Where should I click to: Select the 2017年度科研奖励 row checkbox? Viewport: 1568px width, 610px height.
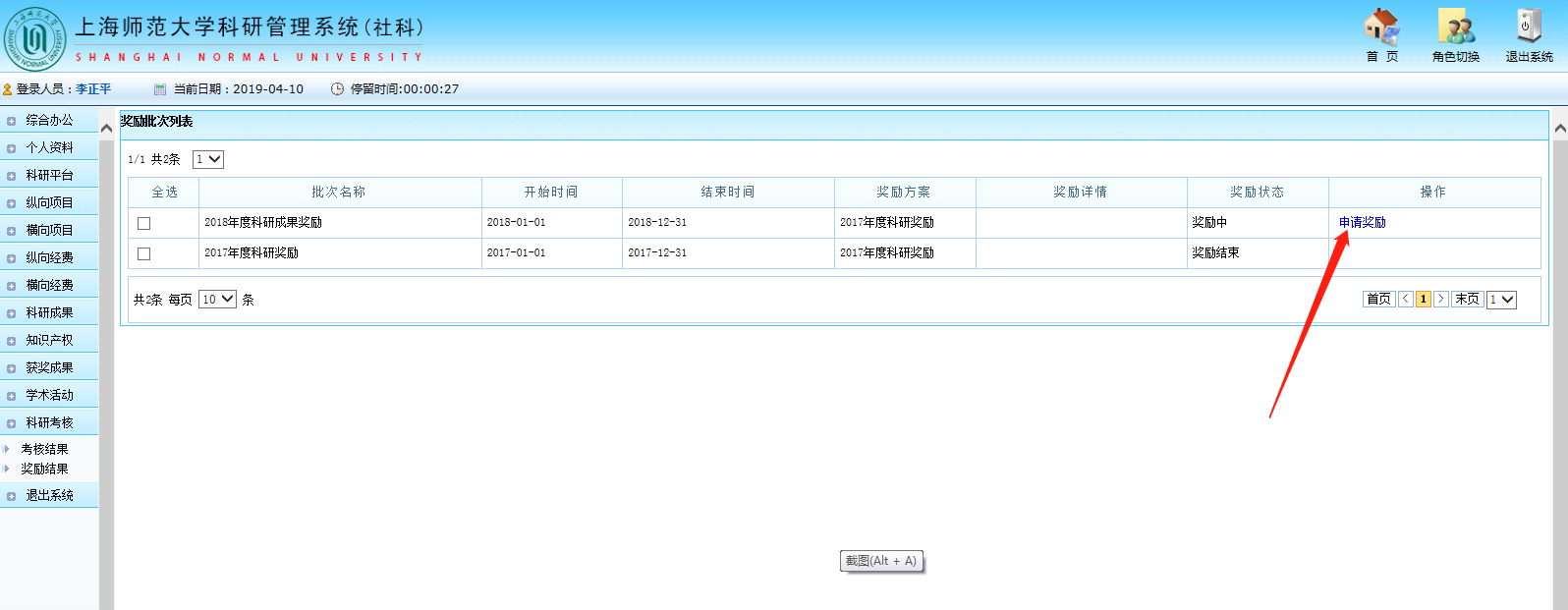tap(144, 253)
